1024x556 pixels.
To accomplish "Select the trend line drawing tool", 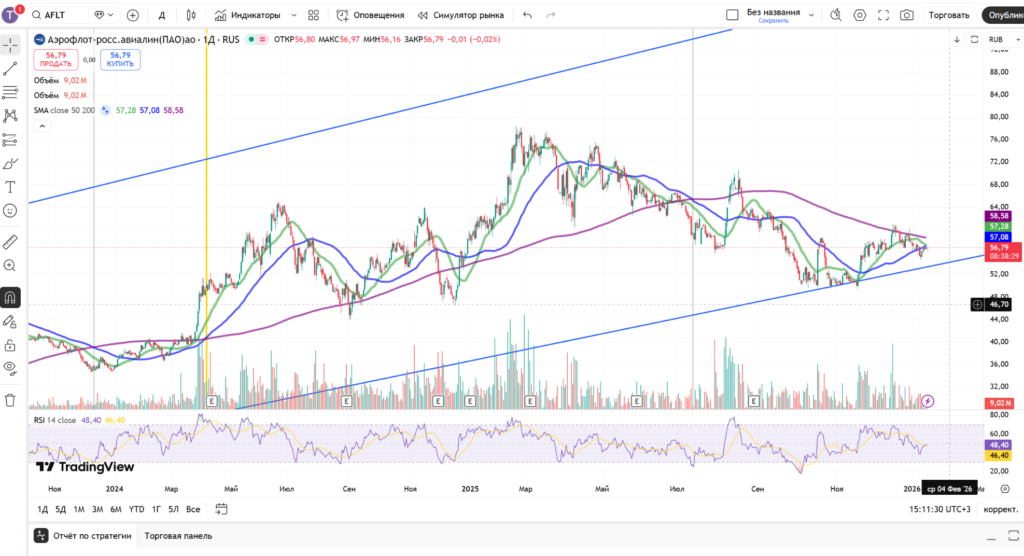I will pos(10,69).
